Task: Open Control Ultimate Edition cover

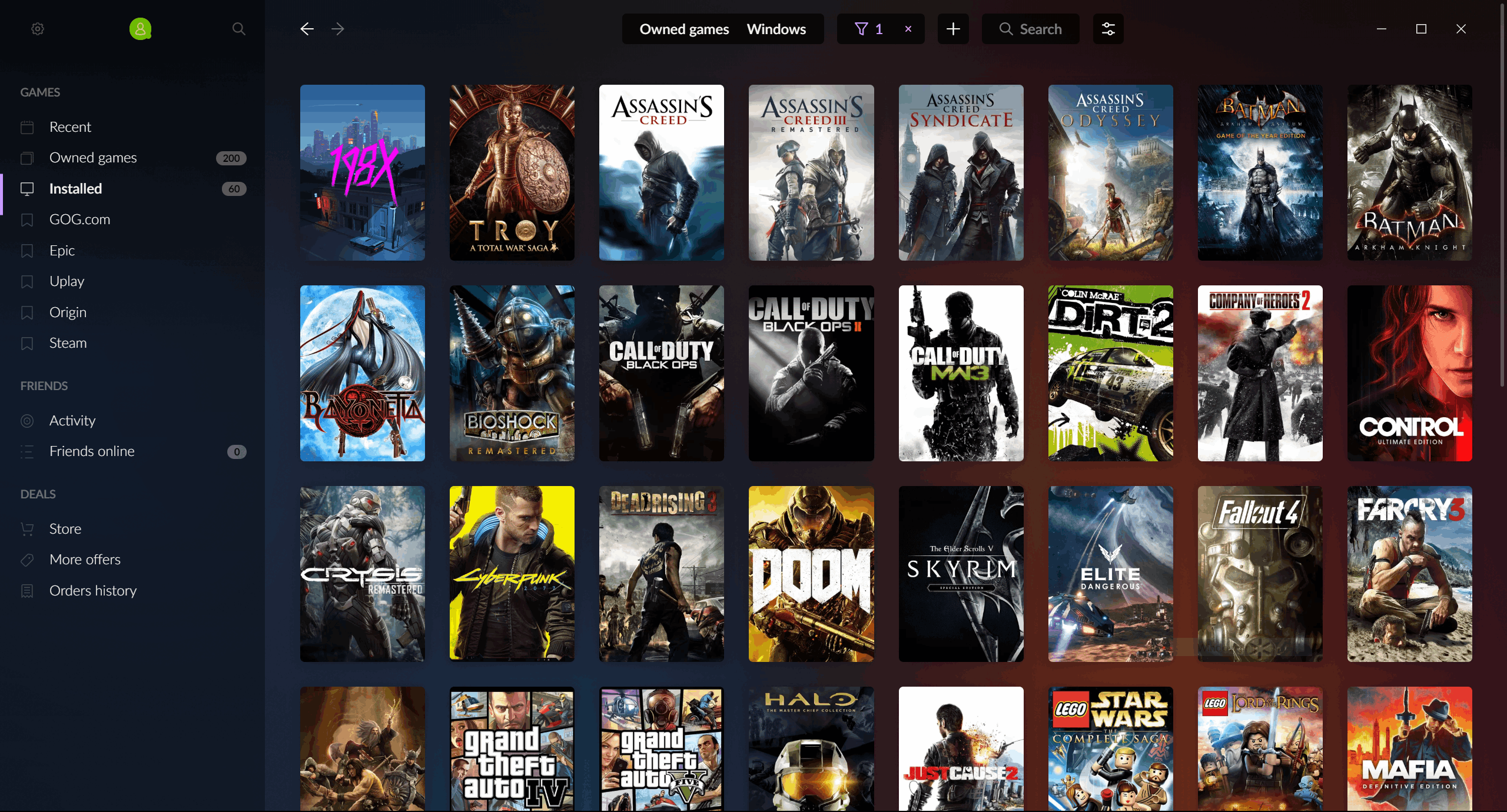Action: pyautogui.click(x=1410, y=373)
